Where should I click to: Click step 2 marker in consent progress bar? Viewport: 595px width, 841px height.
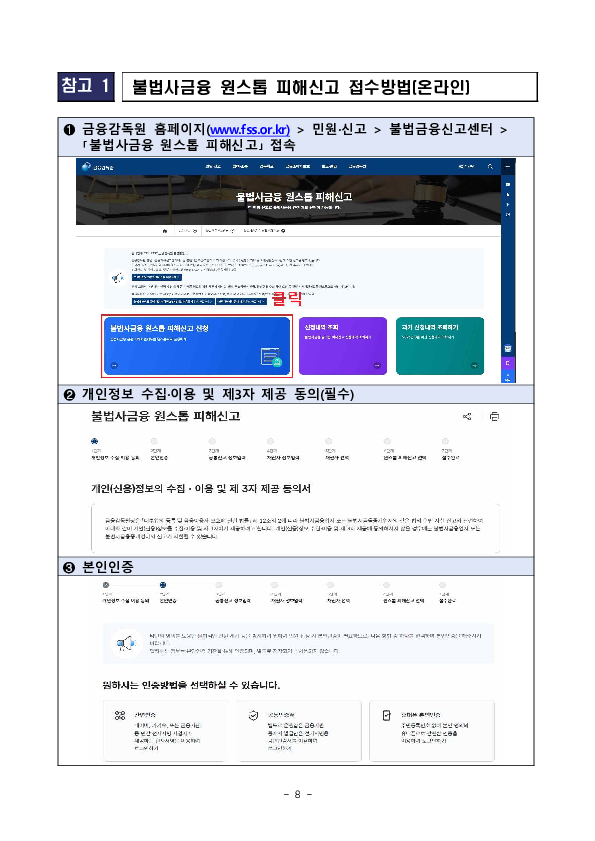click(x=154, y=441)
